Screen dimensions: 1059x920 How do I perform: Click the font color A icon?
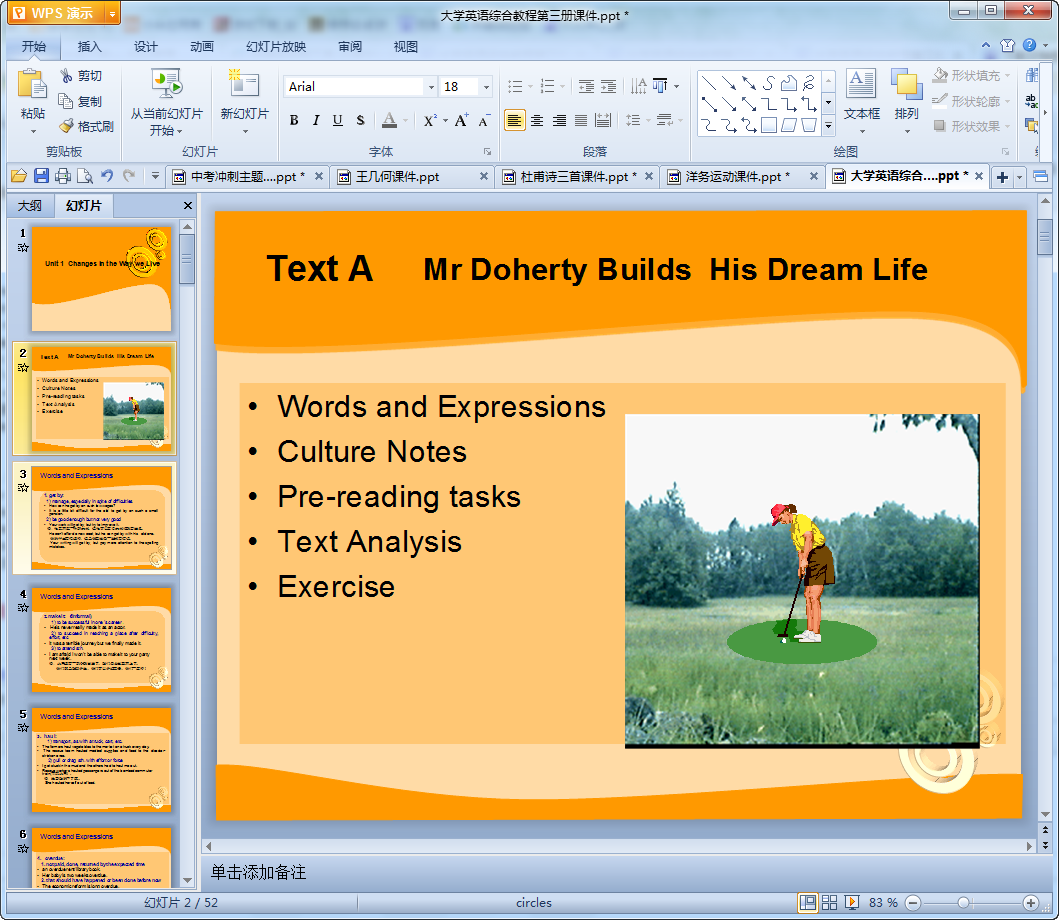click(390, 120)
